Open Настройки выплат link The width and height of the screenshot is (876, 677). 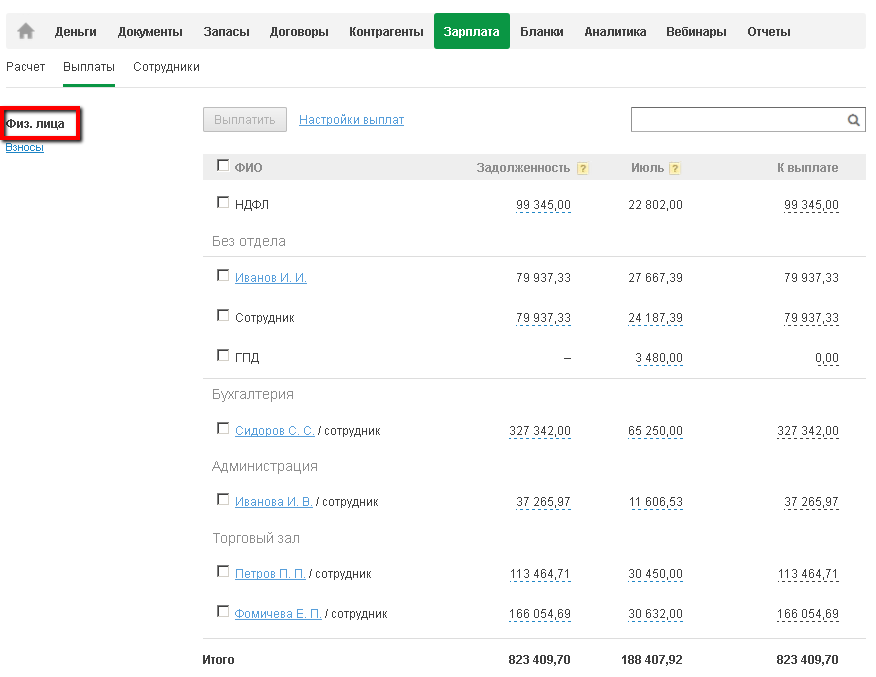351,120
